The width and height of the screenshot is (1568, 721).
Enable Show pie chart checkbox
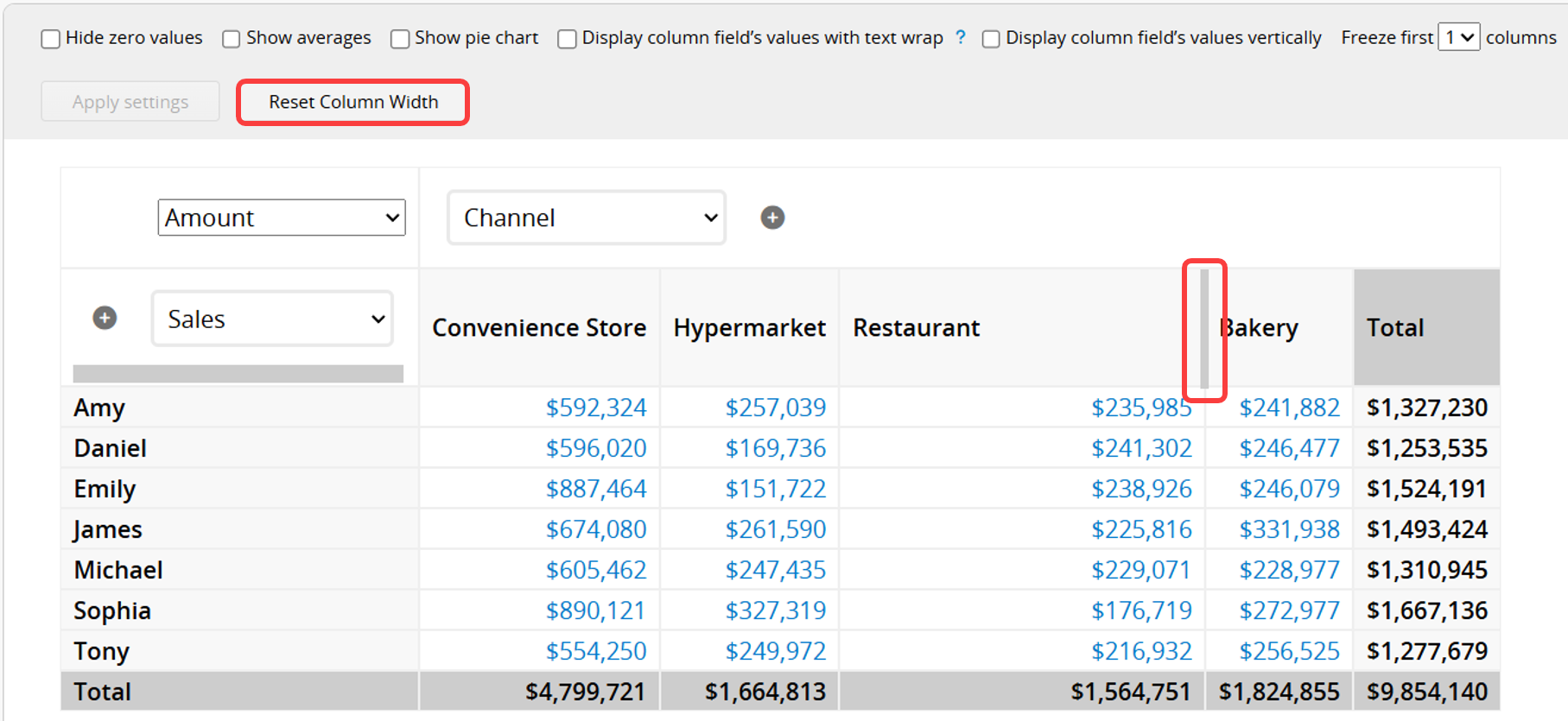coord(400,39)
